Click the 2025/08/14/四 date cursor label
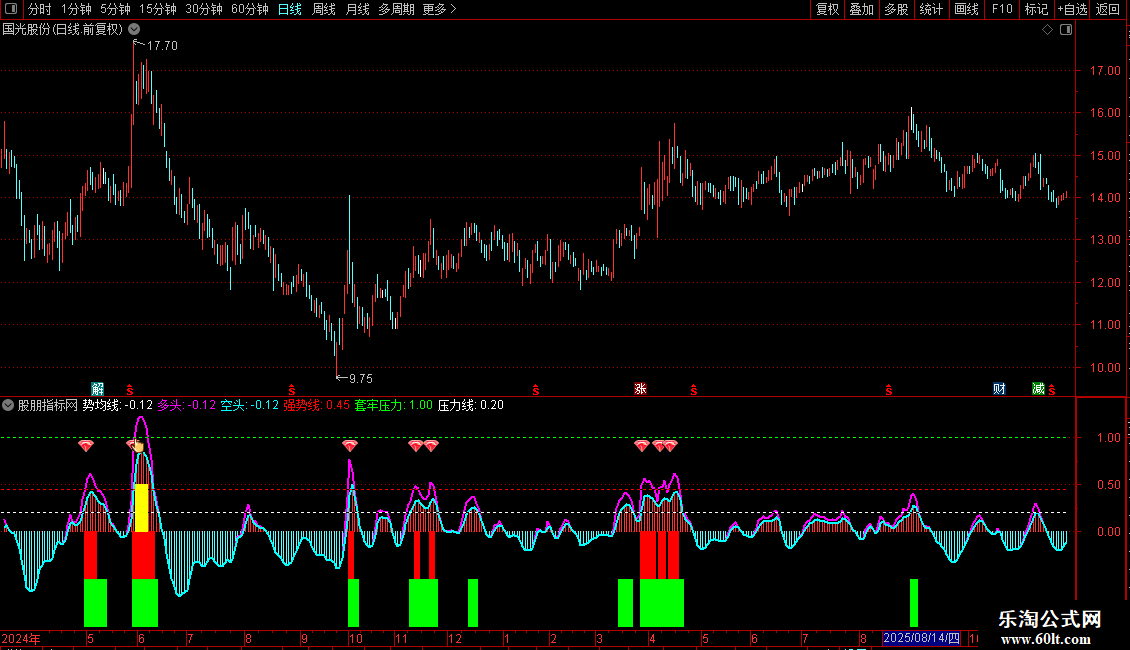 (x=921, y=638)
